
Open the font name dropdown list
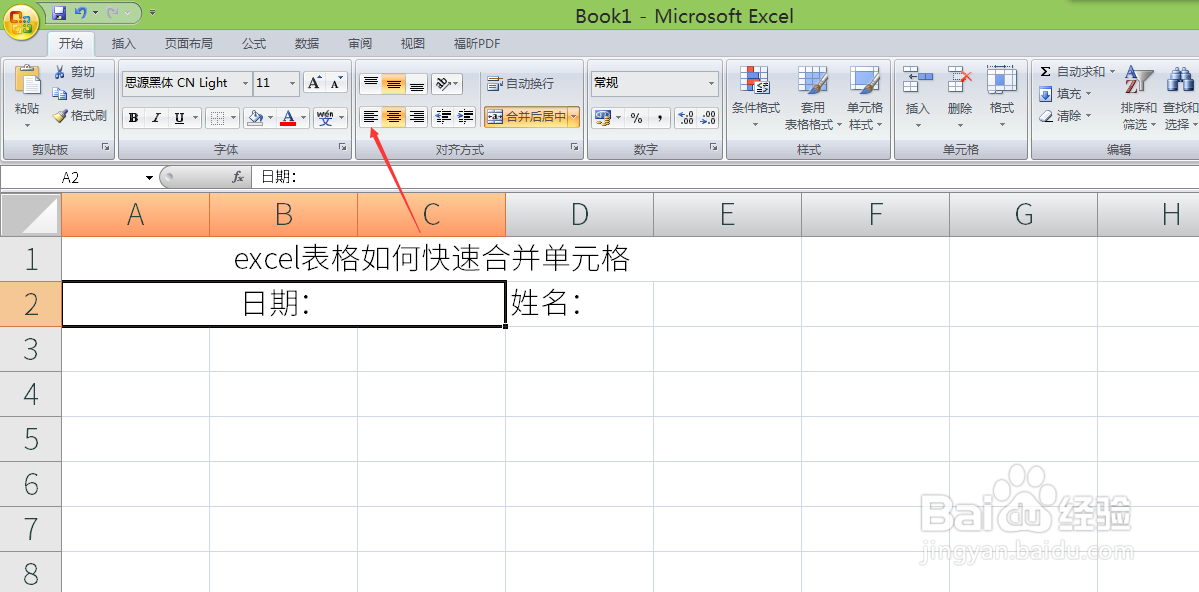248,83
